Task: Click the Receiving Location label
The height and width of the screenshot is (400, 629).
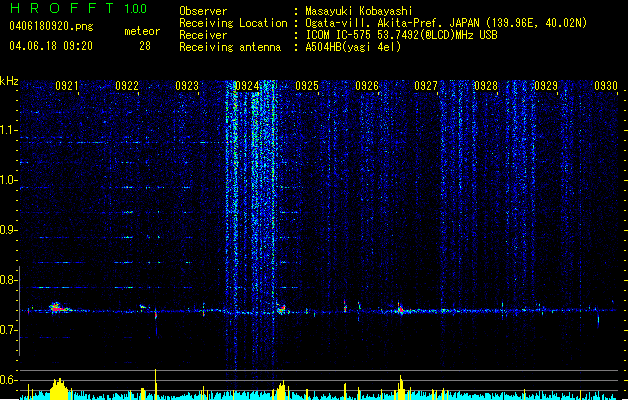Action: tap(233, 23)
